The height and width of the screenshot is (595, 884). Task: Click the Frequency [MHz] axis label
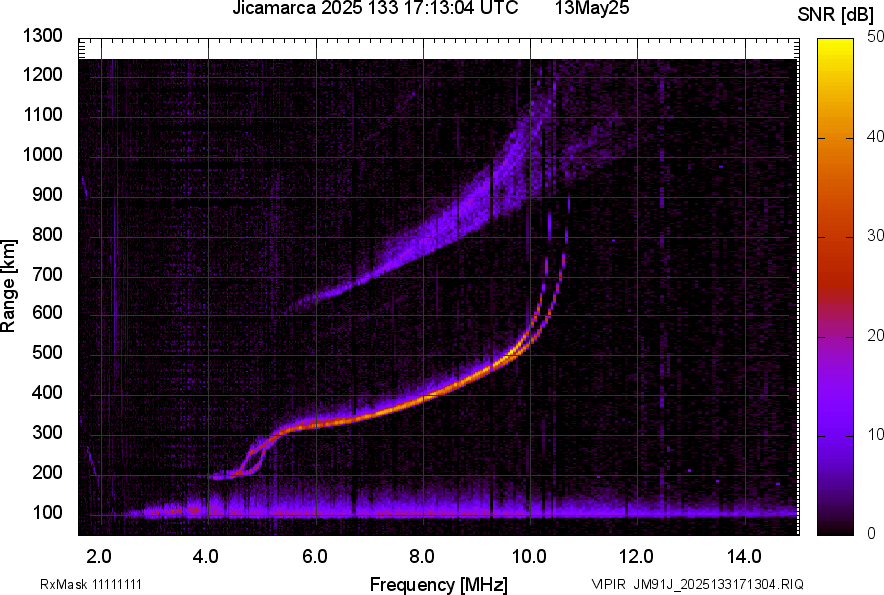coord(439,584)
